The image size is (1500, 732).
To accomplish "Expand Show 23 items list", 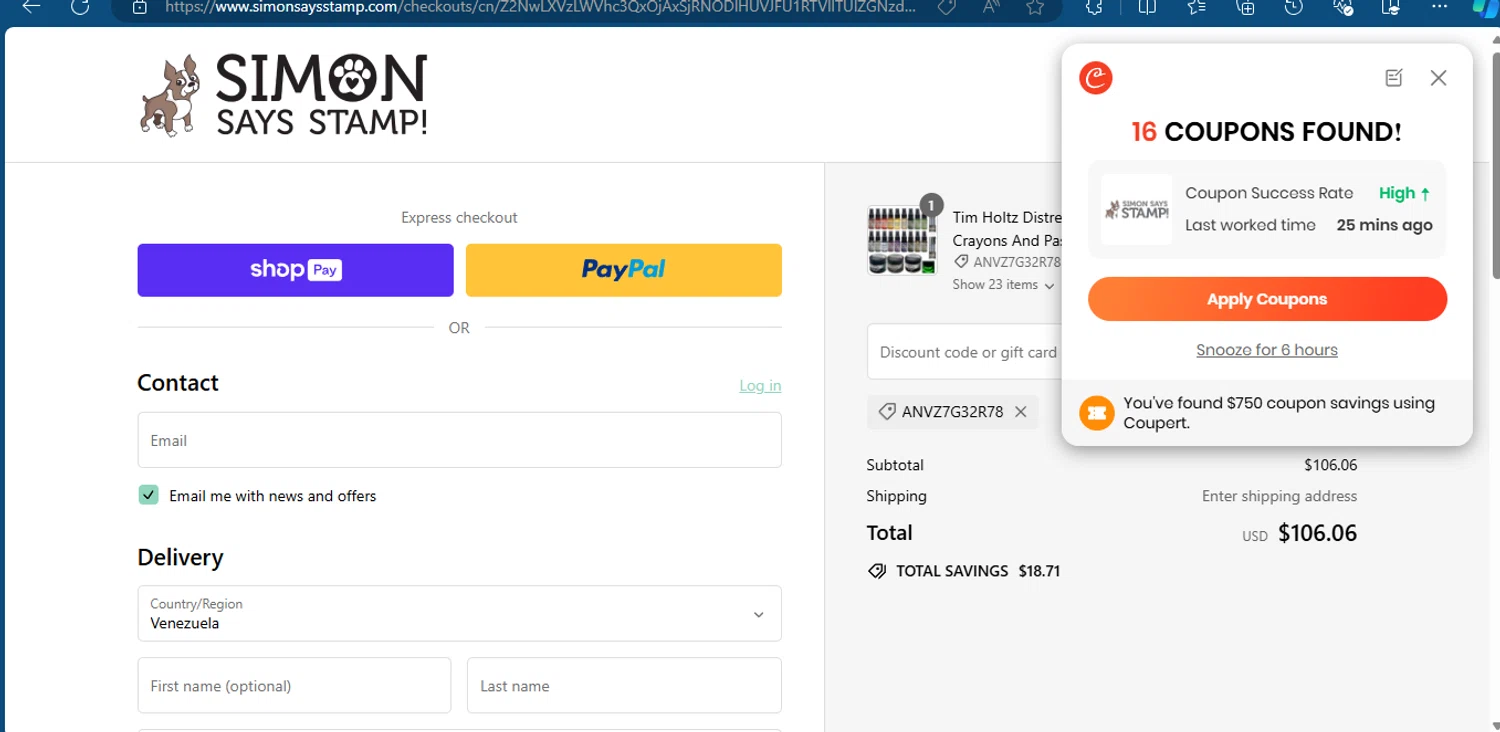I will coord(1003,285).
